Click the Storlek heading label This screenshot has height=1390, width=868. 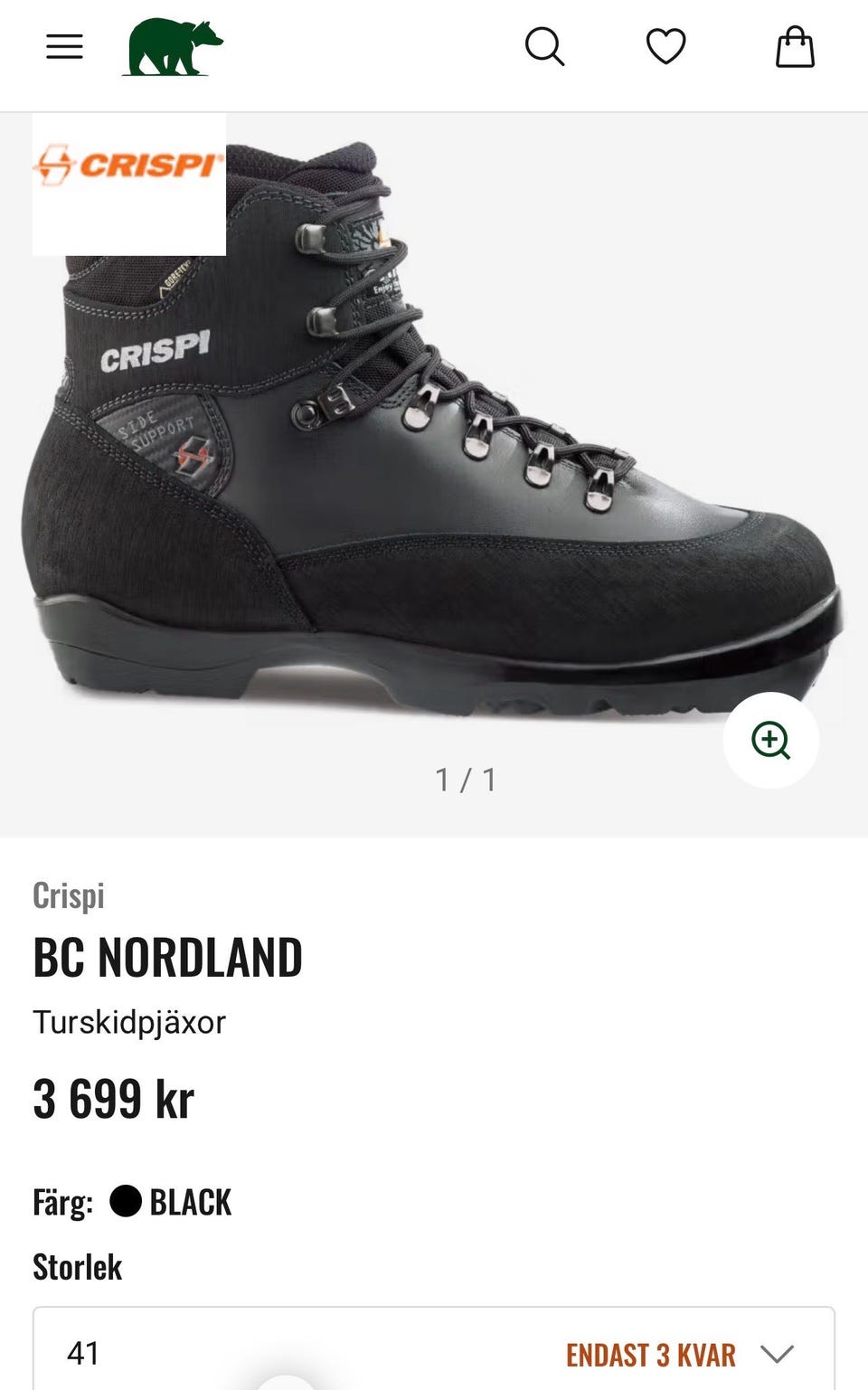(78, 1267)
